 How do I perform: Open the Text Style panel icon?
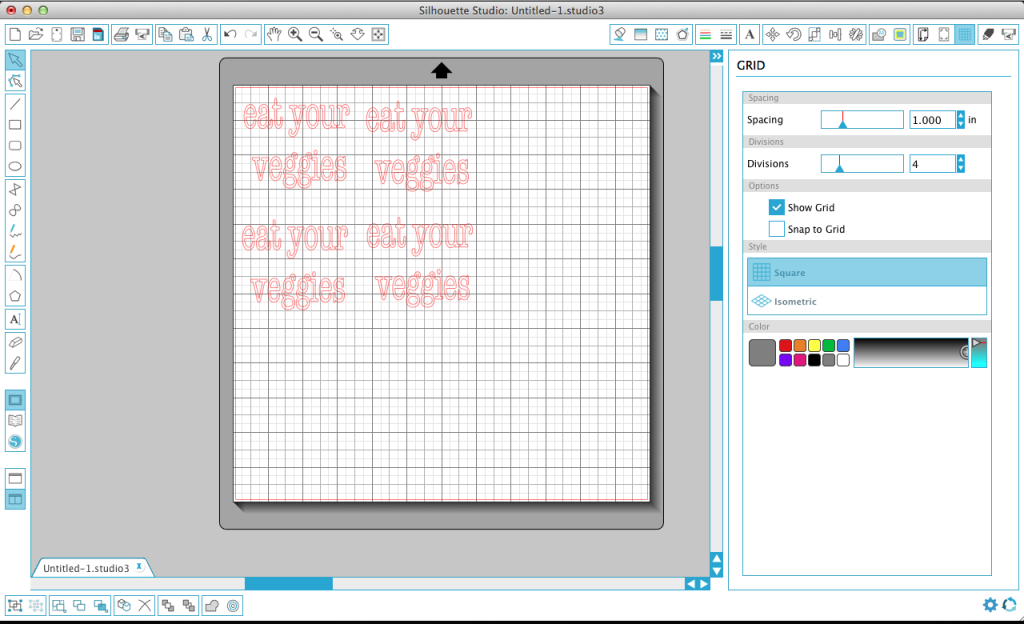pyautogui.click(x=750, y=35)
